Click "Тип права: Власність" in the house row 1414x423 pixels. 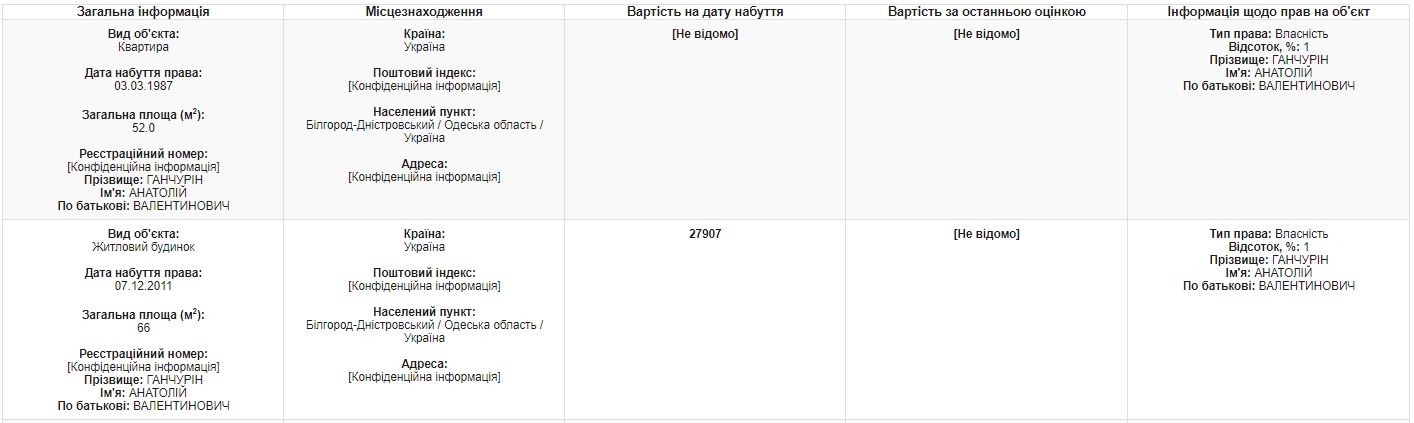point(1269,234)
